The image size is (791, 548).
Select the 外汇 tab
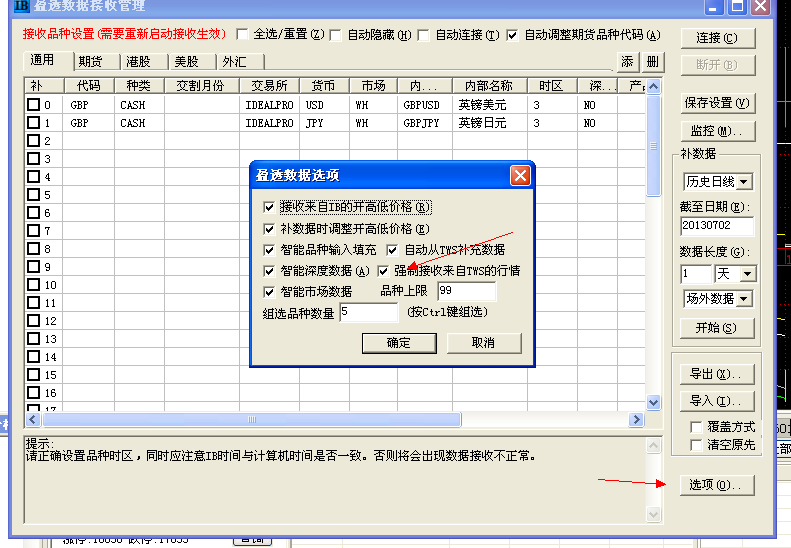pos(234,61)
